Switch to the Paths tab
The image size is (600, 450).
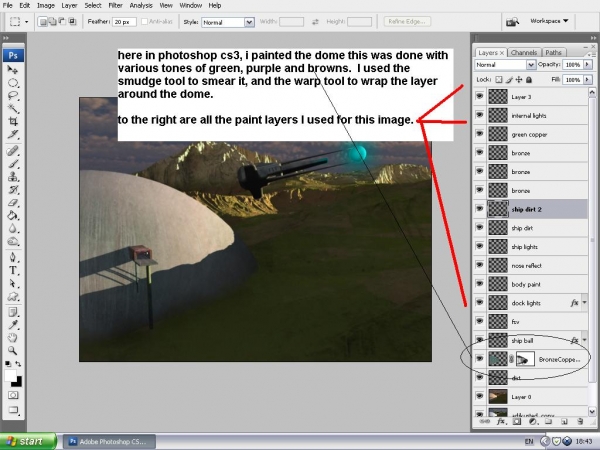[553, 52]
